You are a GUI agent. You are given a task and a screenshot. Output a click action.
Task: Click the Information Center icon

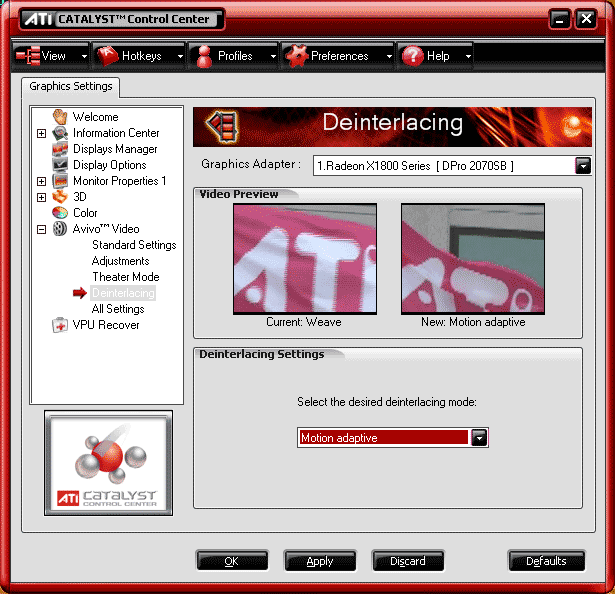[60, 133]
